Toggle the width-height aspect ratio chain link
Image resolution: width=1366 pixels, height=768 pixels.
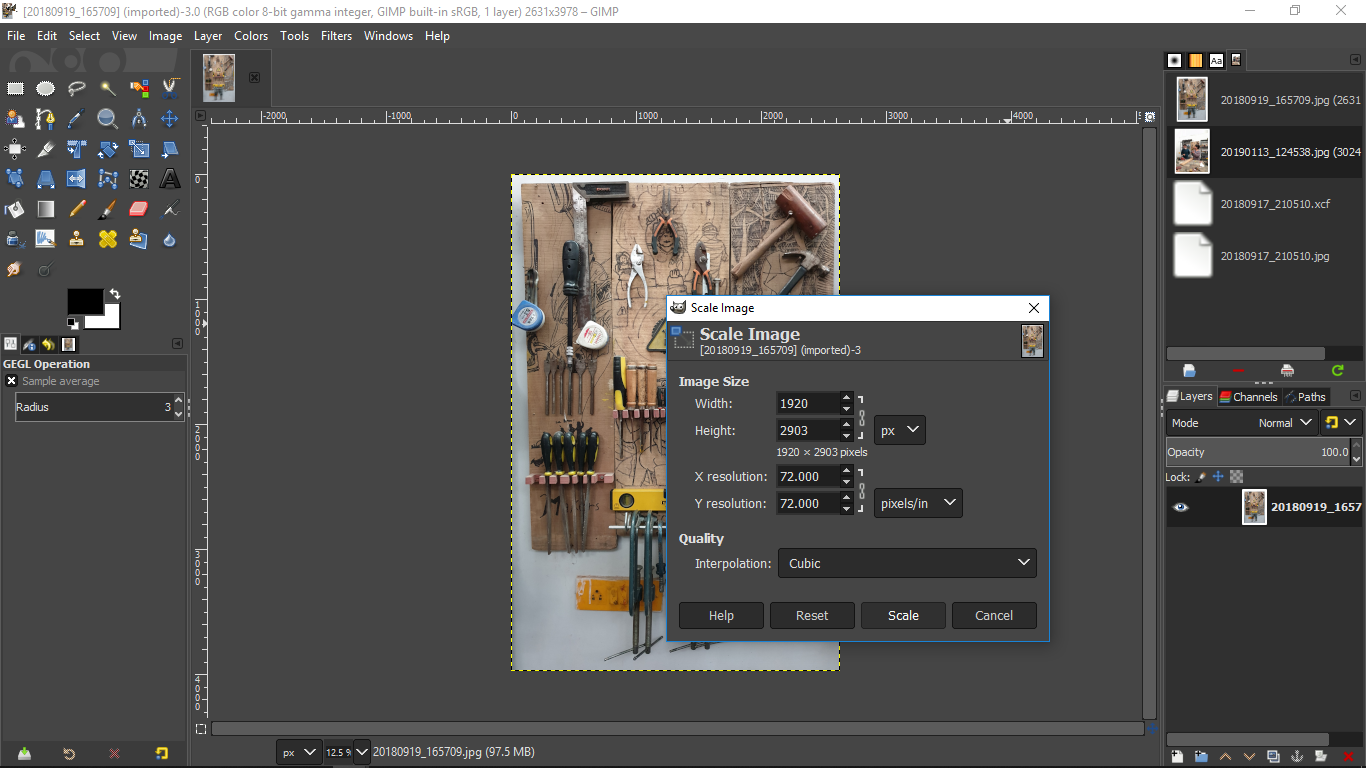coord(861,417)
